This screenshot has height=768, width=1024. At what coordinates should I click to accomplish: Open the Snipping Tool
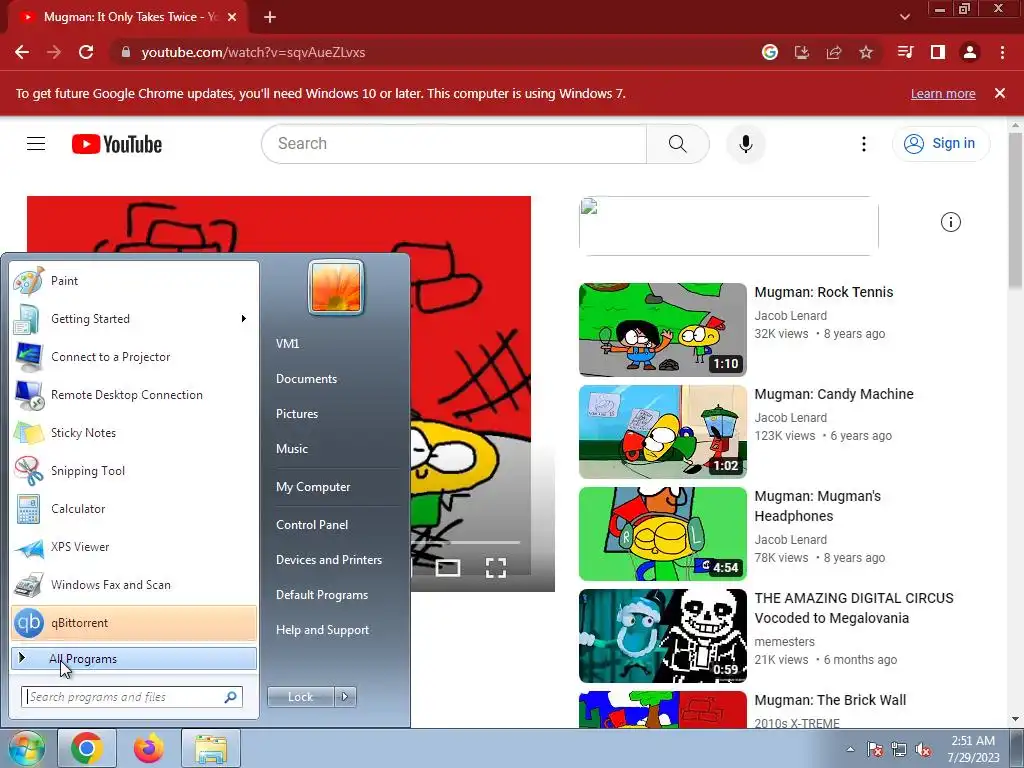click(134, 471)
